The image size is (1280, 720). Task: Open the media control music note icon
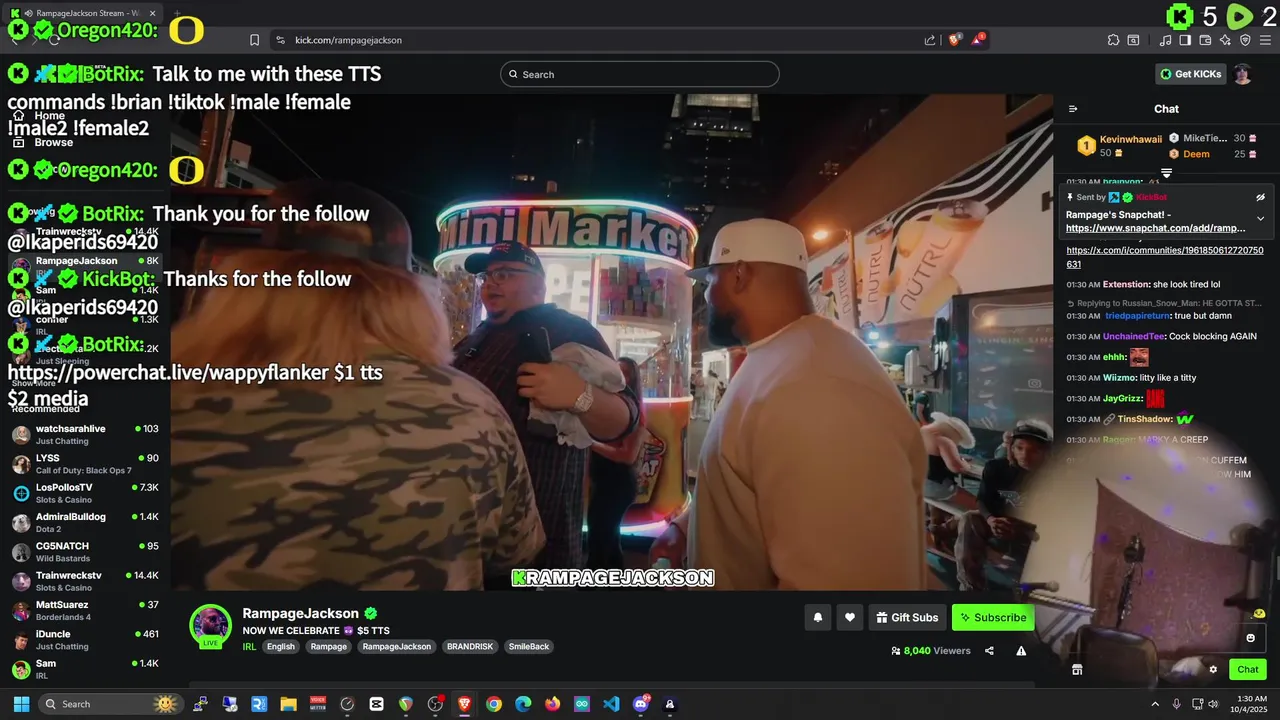click(1166, 40)
